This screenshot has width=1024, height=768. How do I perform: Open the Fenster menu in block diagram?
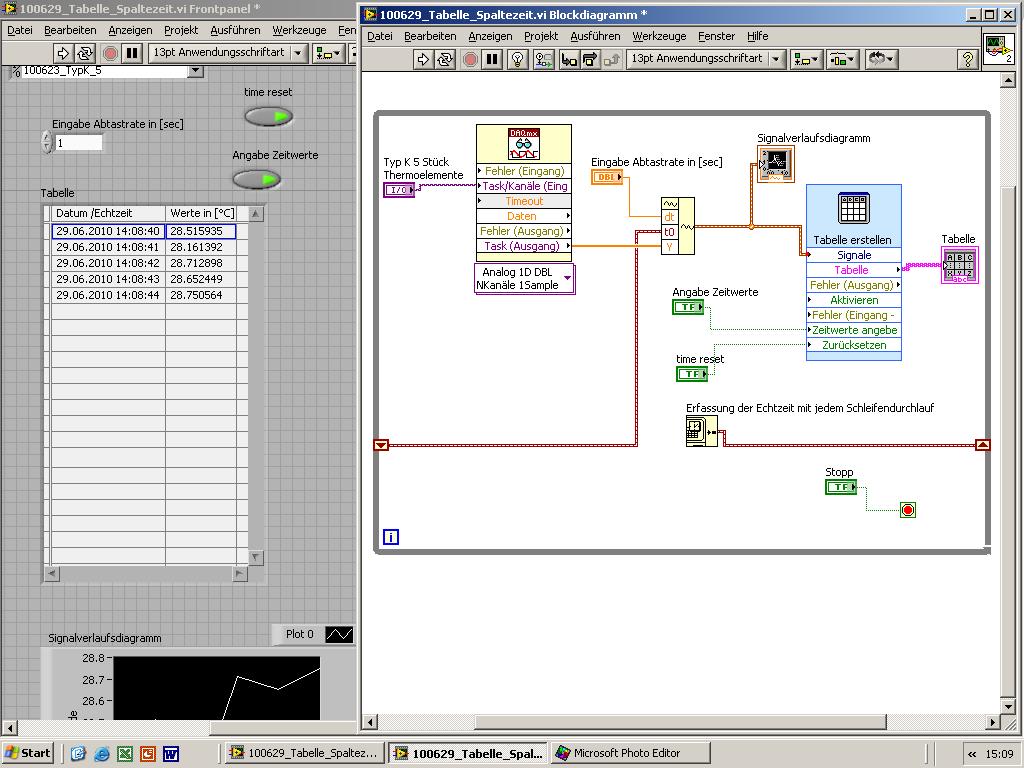[x=716, y=36]
